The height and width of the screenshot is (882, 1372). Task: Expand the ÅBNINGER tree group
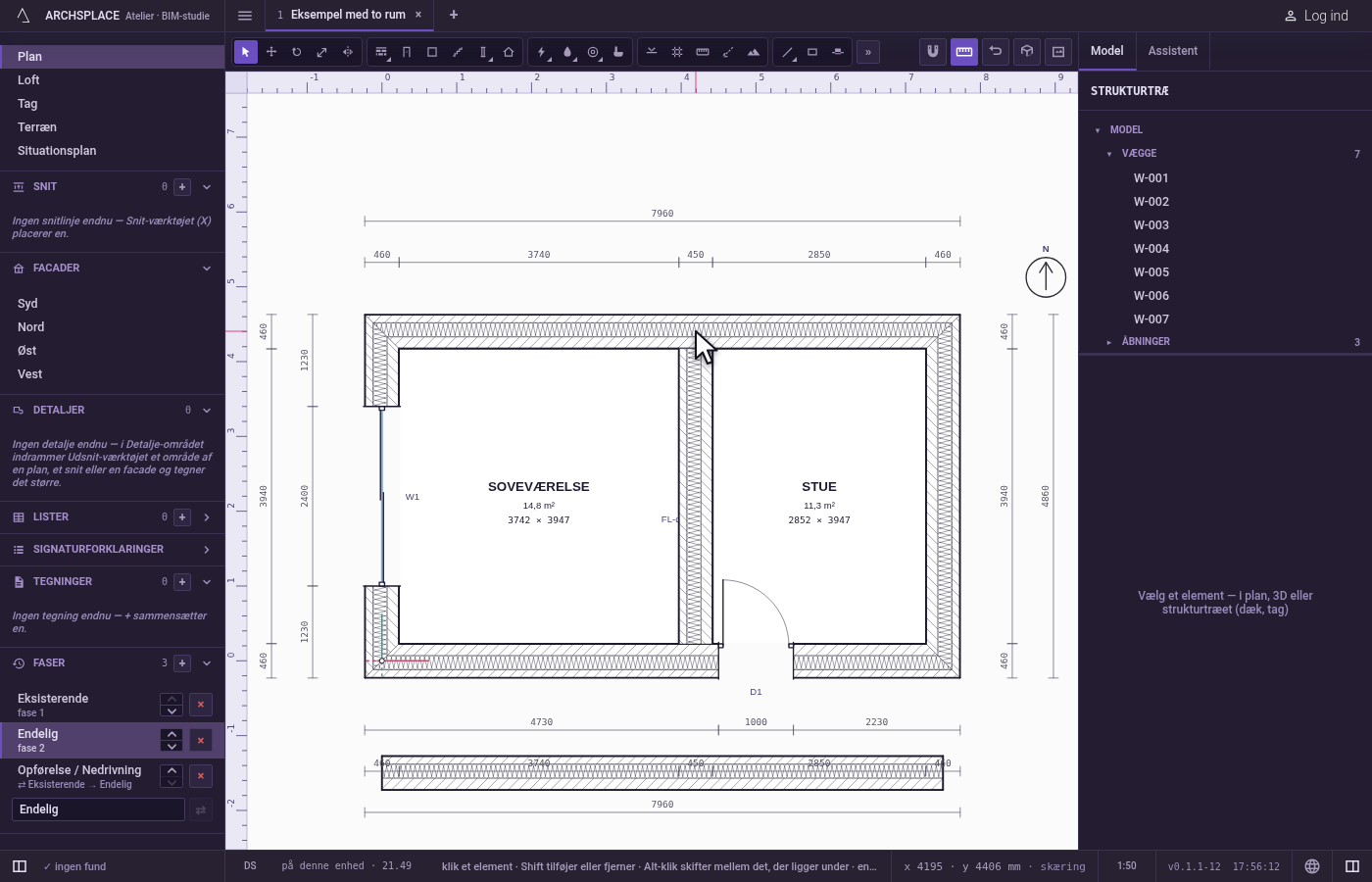tap(1108, 342)
